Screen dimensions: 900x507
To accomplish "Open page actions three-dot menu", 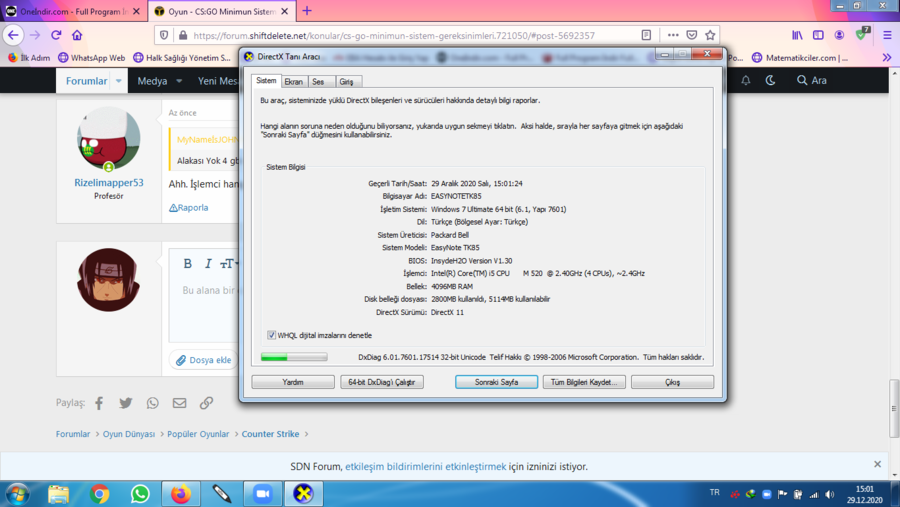I will click(673, 35).
